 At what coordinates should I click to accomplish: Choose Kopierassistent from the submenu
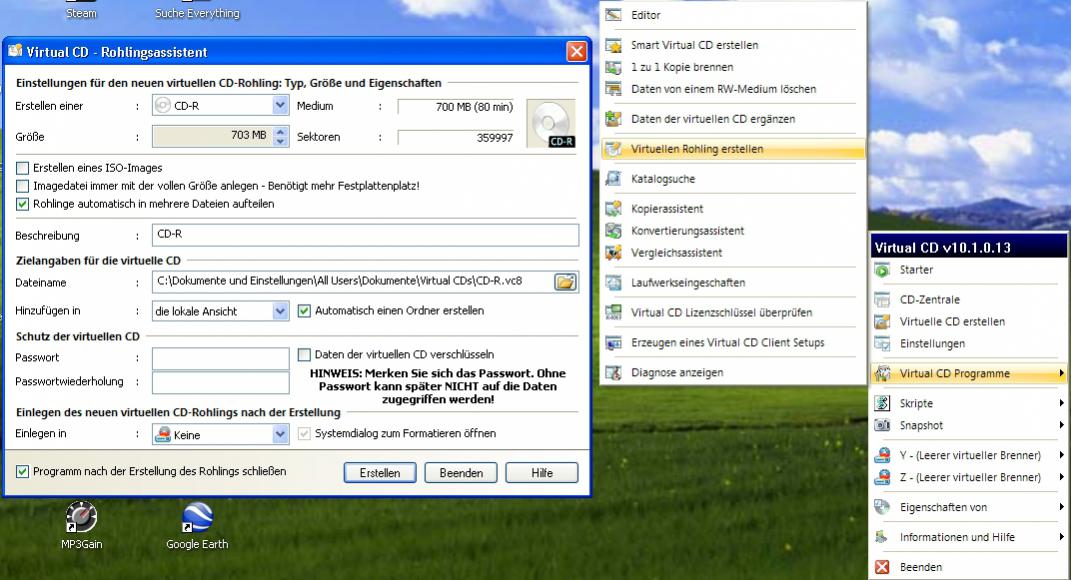(734, 209)
